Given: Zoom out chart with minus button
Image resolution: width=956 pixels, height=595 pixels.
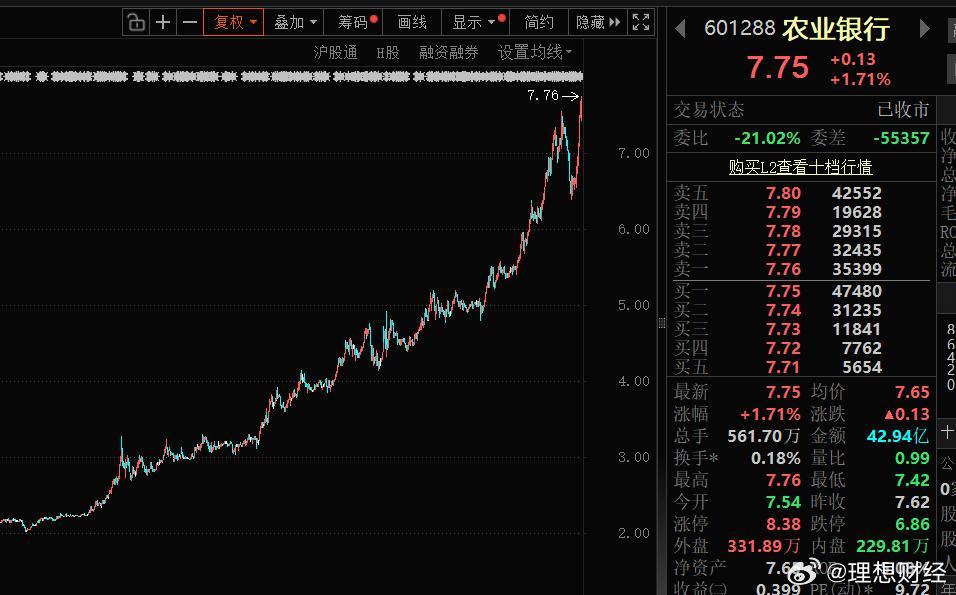Looking at the screenshot, I should click(x=190, y=23).
